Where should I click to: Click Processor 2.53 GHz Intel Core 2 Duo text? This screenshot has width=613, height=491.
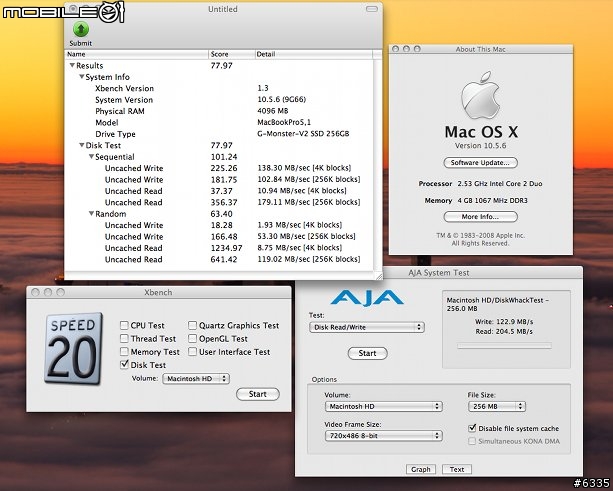tap(480, 183)
